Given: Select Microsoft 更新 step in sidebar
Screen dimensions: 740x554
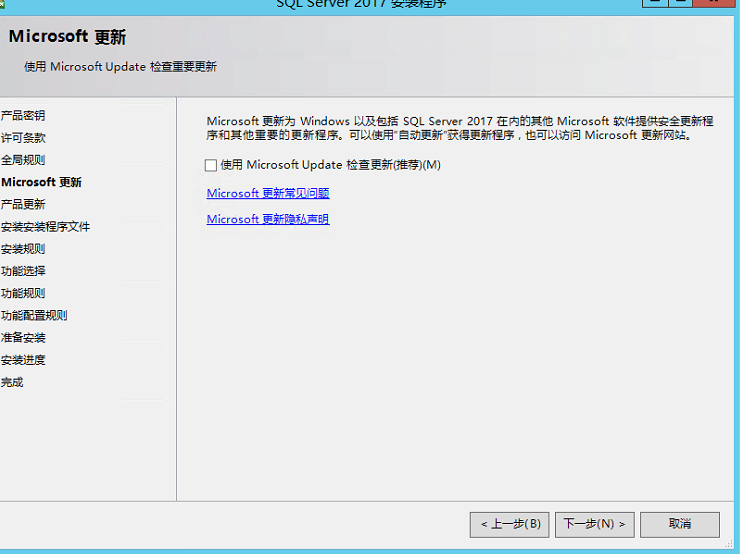Looking at the screenshot, I should coord(41,182).
